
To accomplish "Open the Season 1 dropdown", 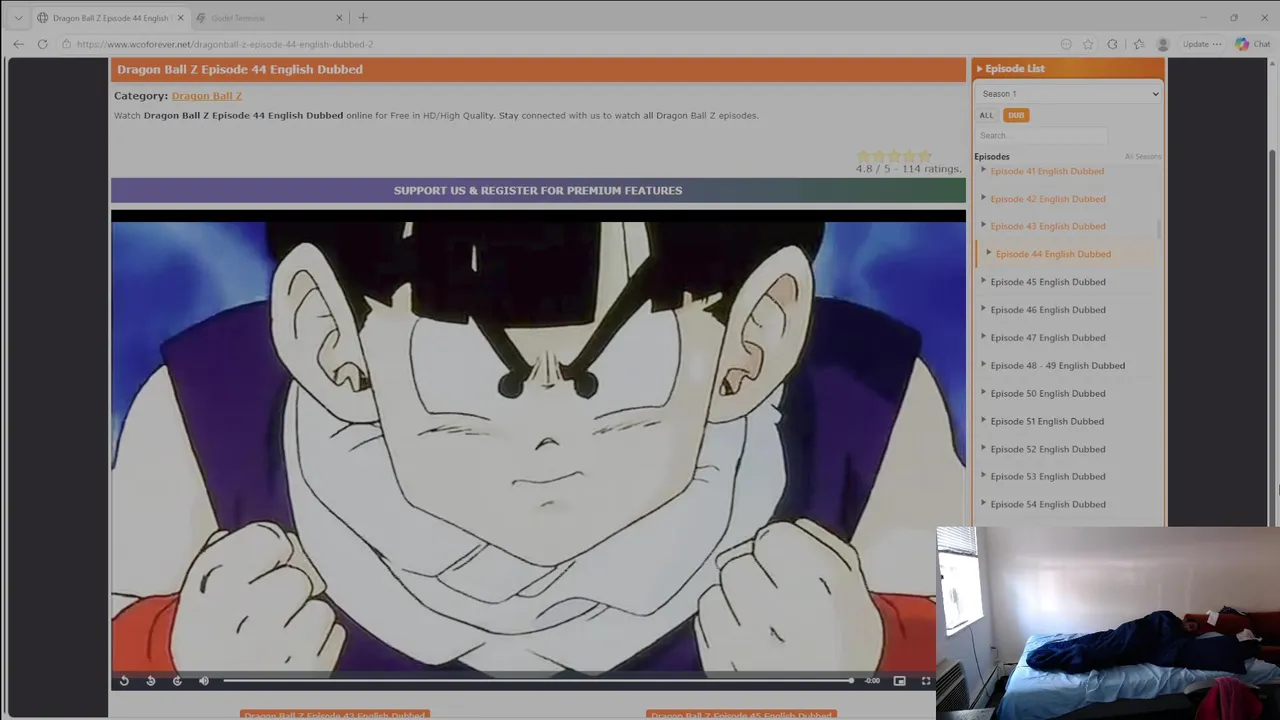I will [x=1069, y=94].
